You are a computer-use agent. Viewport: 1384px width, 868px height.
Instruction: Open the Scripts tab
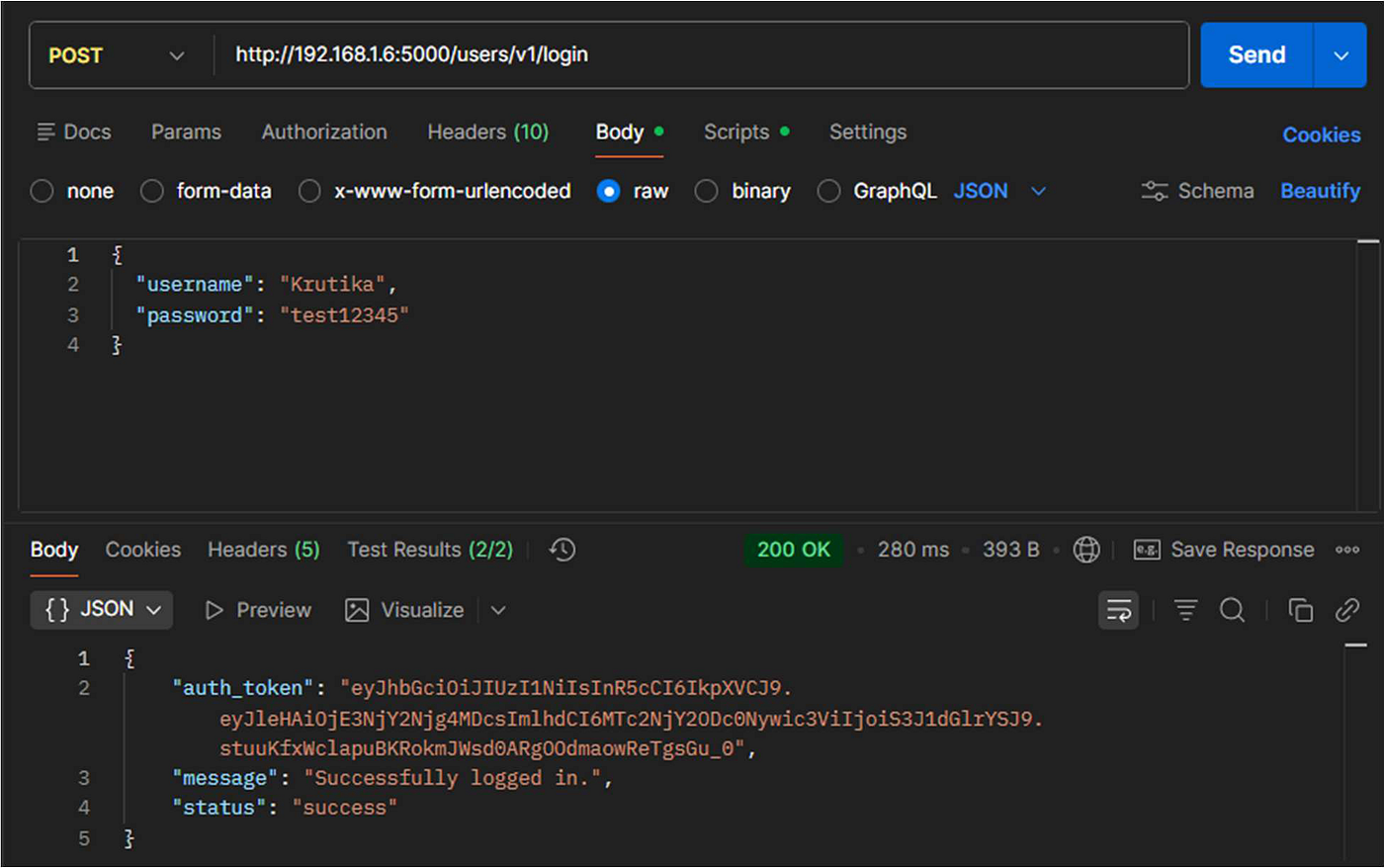point(746,131)
